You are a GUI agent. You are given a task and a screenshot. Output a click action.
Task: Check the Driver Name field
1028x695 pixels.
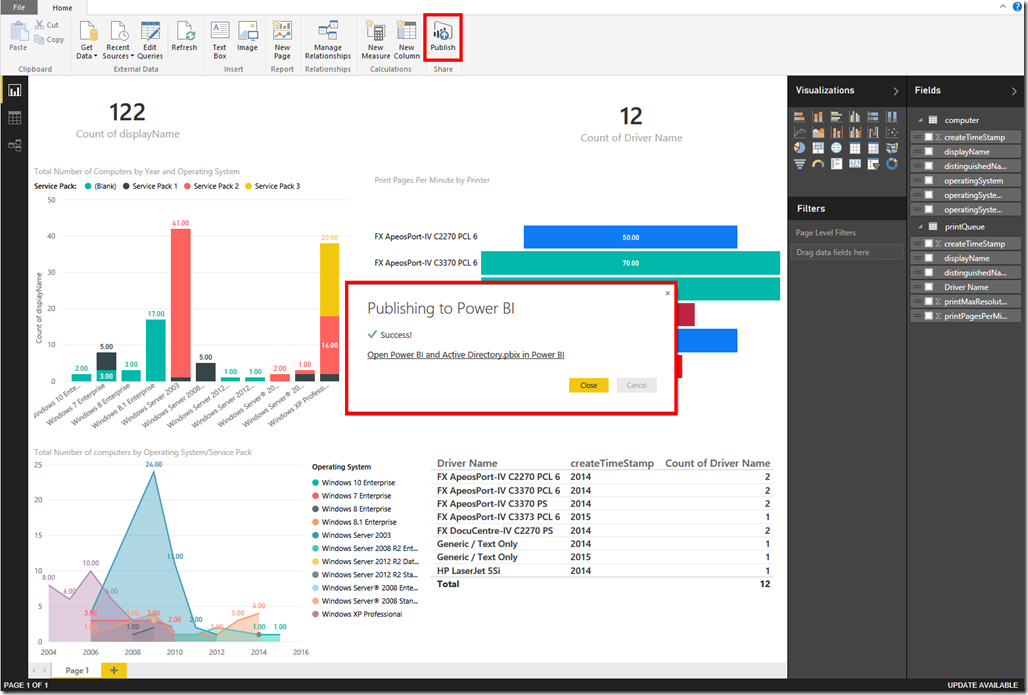(928, 287)
